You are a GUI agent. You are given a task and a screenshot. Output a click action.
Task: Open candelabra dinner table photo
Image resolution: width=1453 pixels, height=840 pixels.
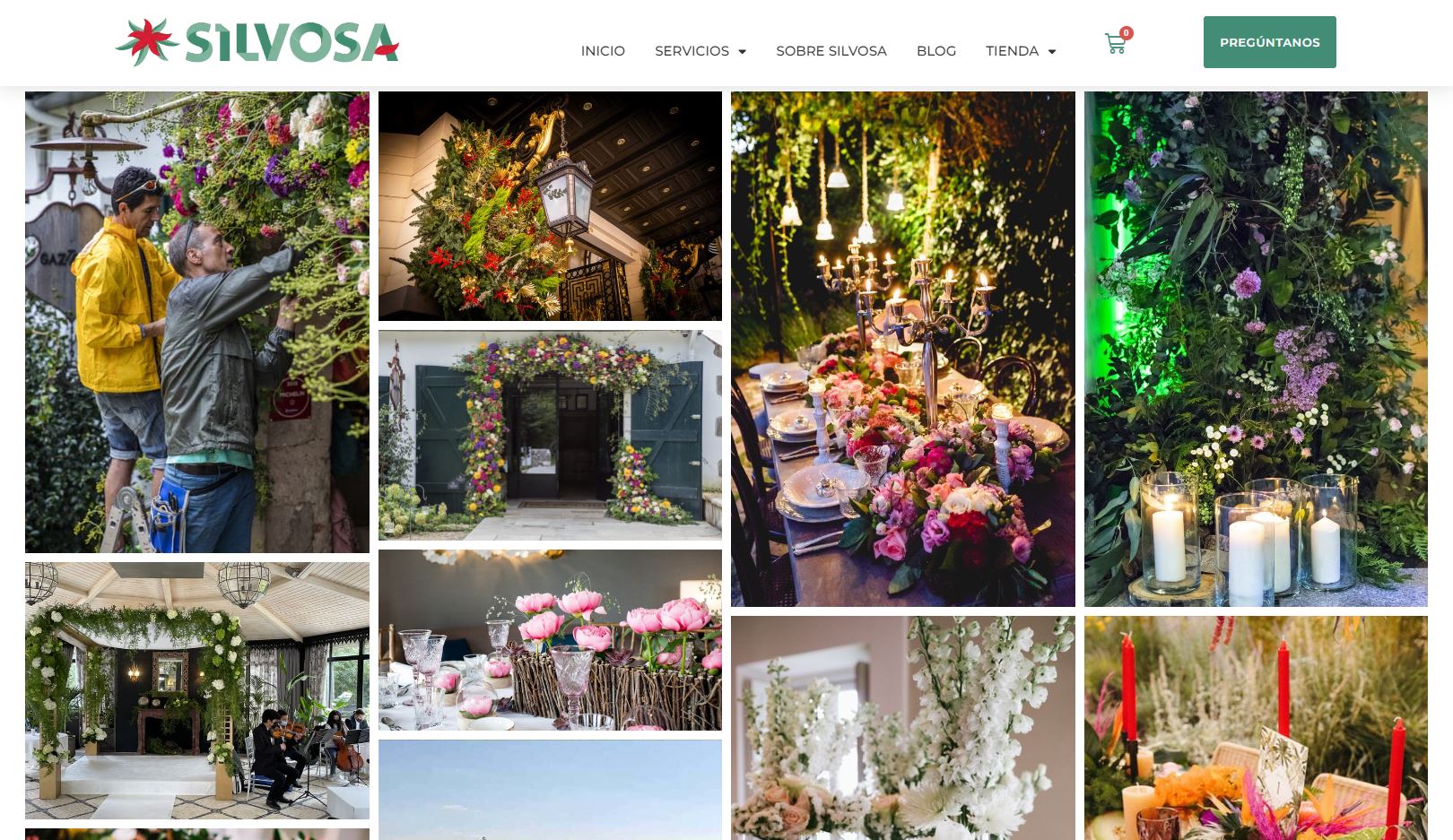click(903, 349)
